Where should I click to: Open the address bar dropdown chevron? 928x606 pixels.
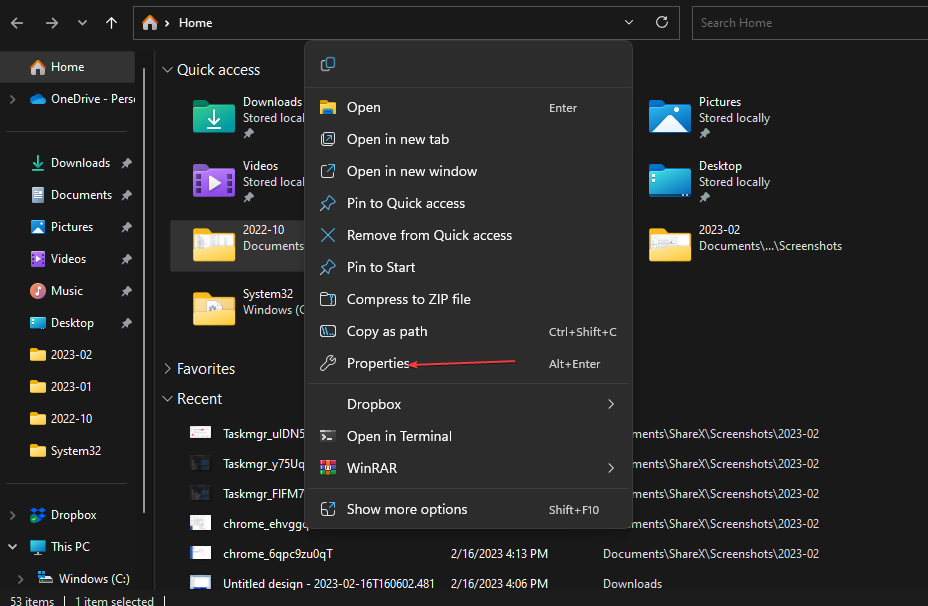(x=629, y=22)
